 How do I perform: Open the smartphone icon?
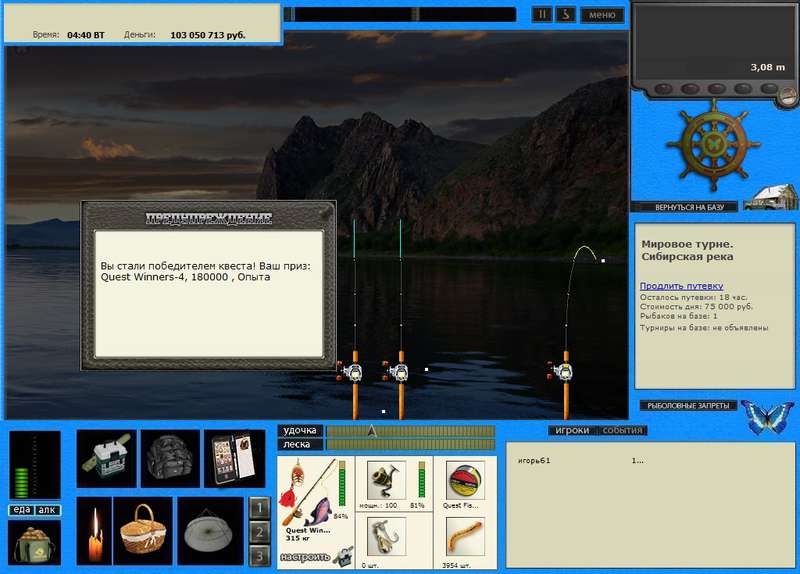pyautogui.click(x=234, y=459)
